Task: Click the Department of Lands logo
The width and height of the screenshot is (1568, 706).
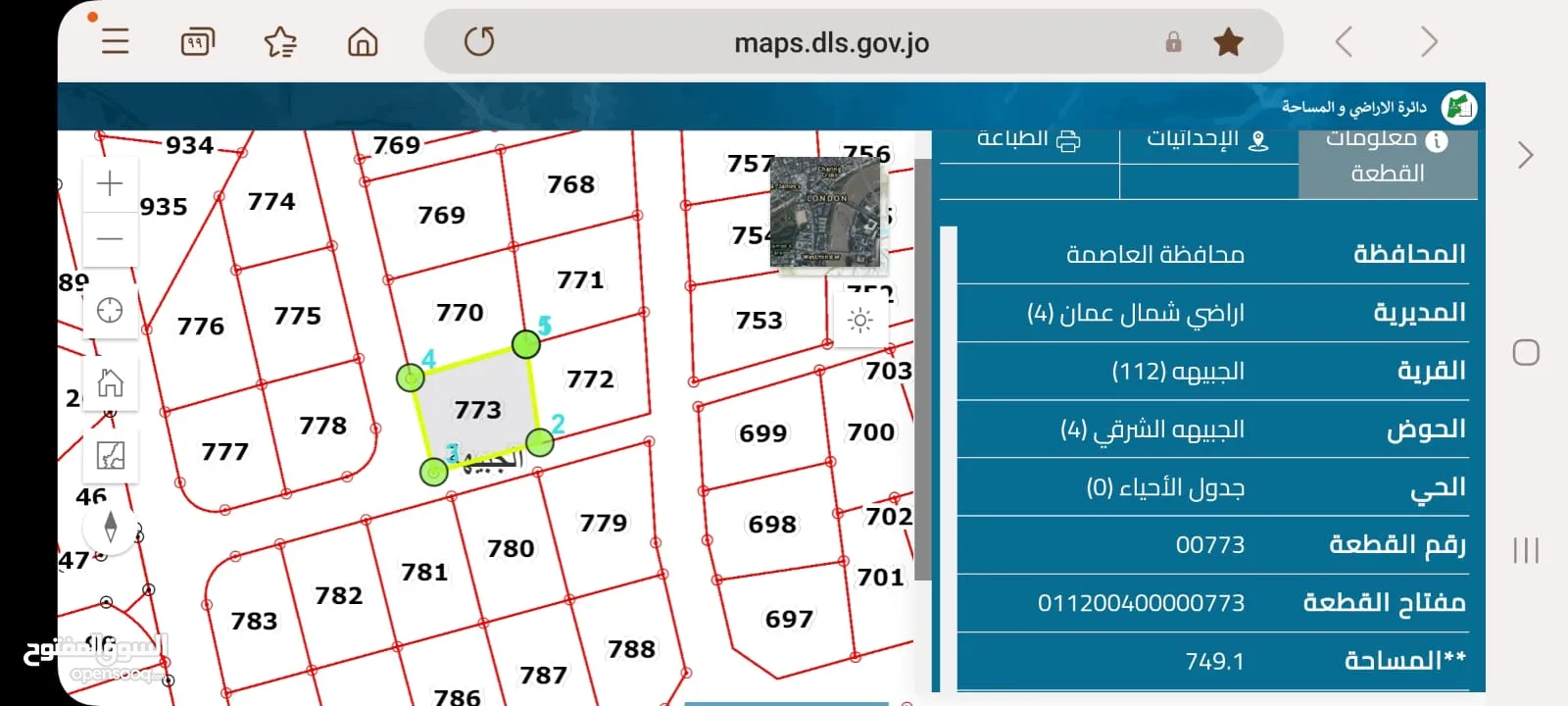Action: point(1459,107)
